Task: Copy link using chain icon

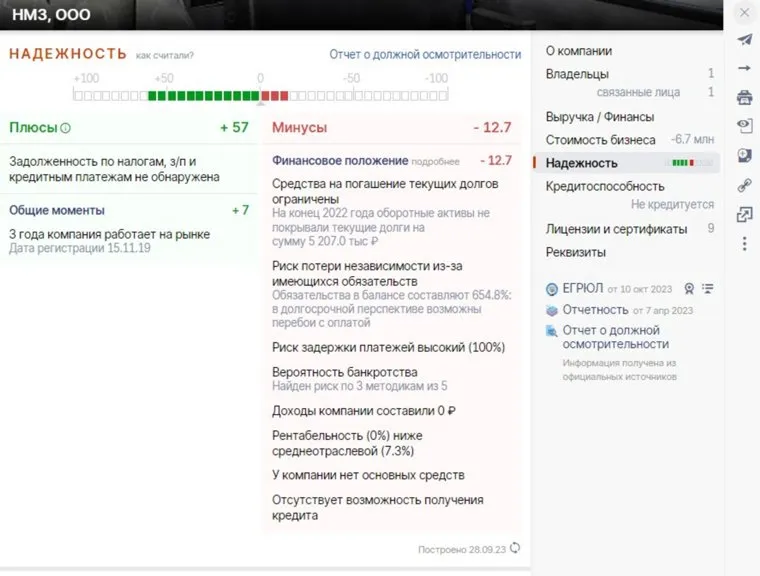Action: click(x=744, y=185)
